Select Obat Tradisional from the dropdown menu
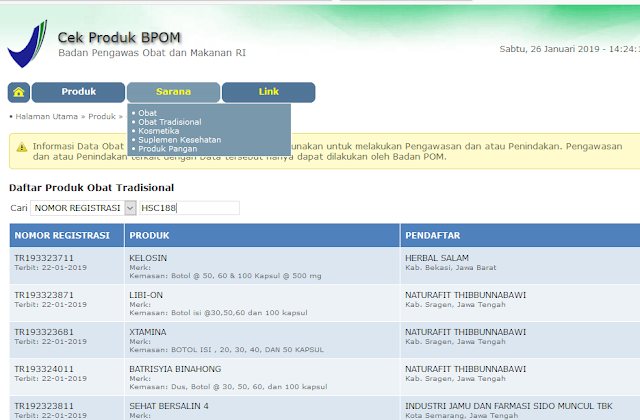The width and height of the screenshot is (640, 420). click(x=170, y=122)
